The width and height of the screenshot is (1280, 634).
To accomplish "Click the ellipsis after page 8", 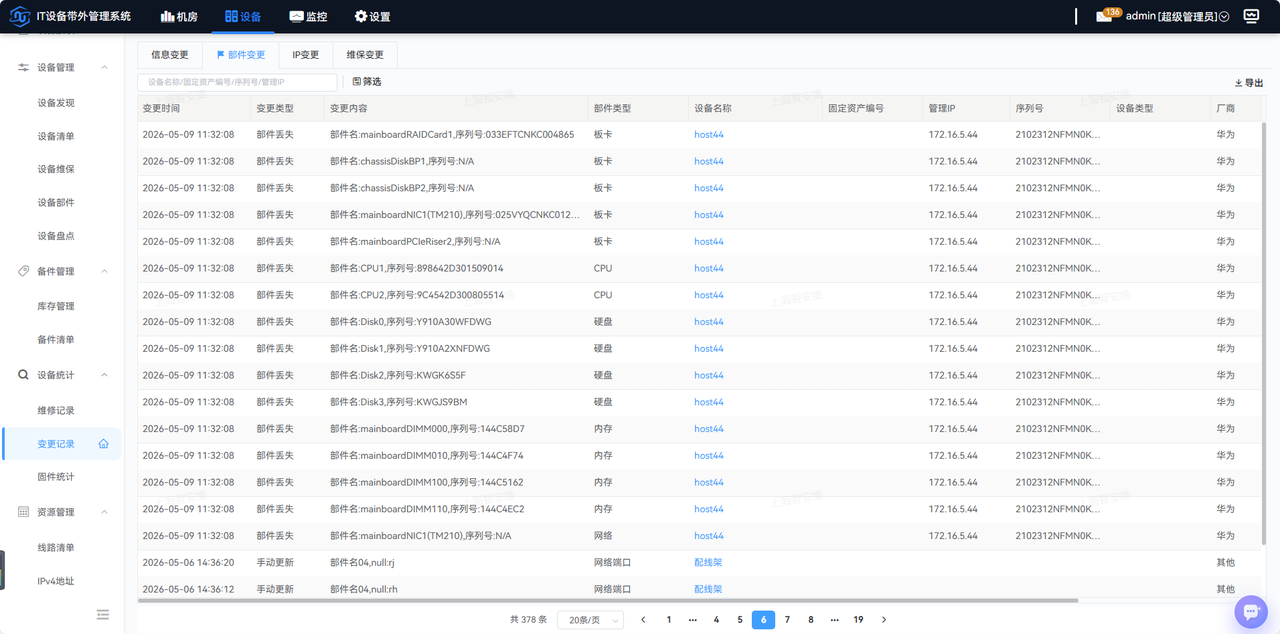I will pyautogui.click(x=834, y=620).
